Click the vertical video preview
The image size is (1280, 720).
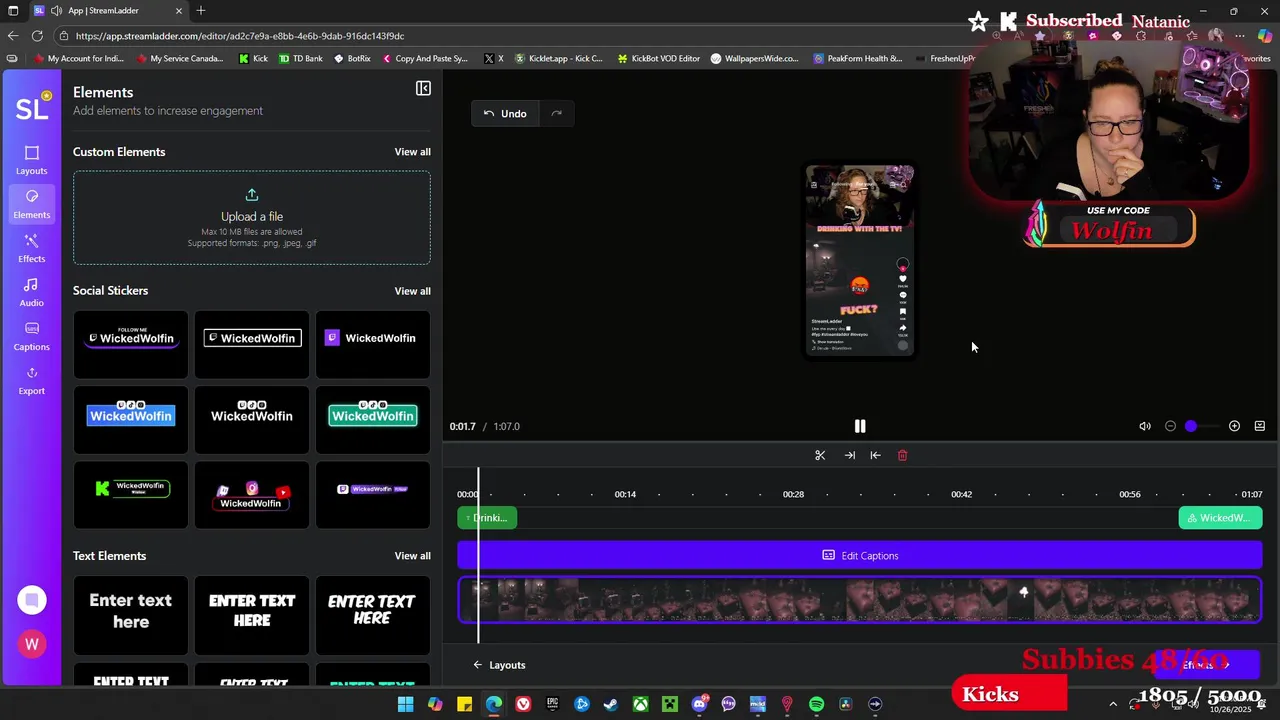pyautogui.click(x=860, y=260)
